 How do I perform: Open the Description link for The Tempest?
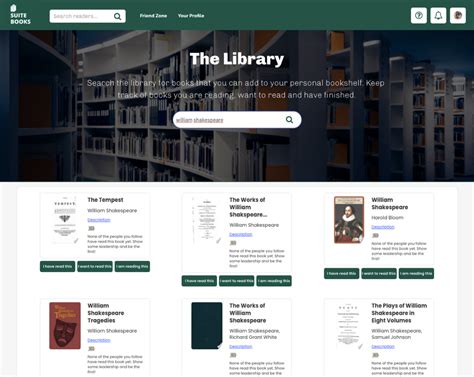click(99, 220)
